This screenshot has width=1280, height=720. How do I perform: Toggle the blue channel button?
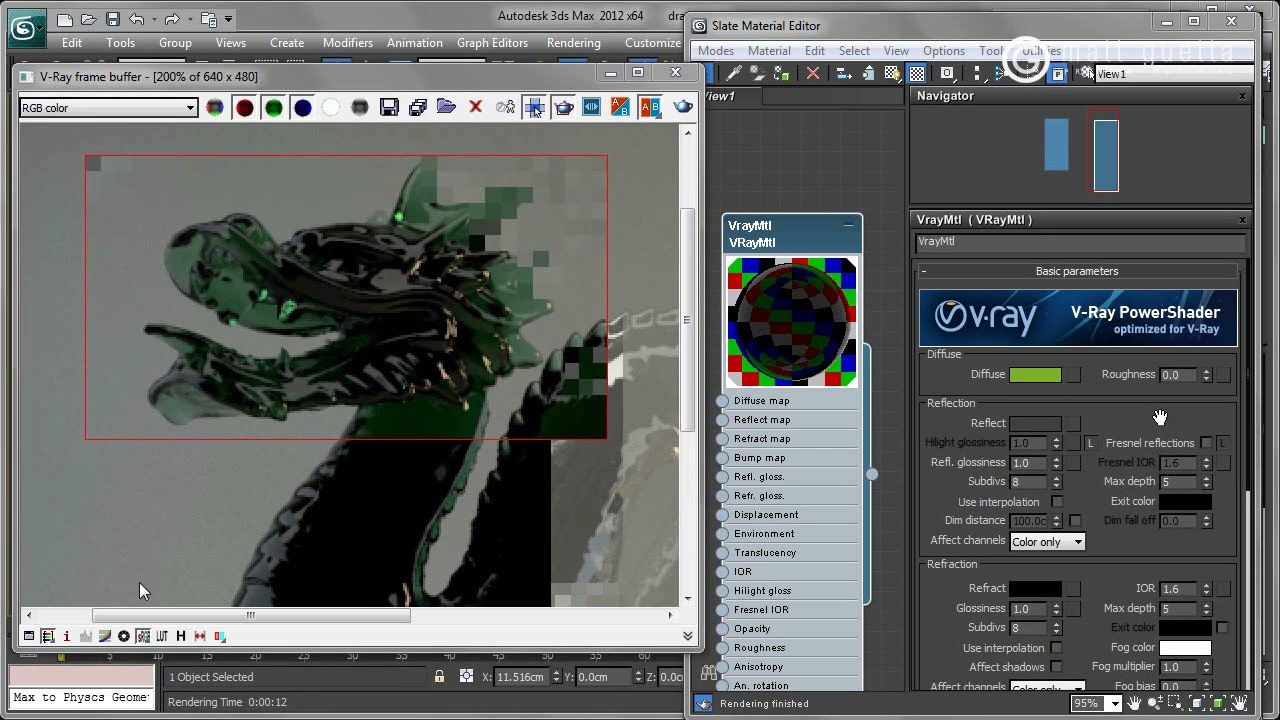point(302,108)
